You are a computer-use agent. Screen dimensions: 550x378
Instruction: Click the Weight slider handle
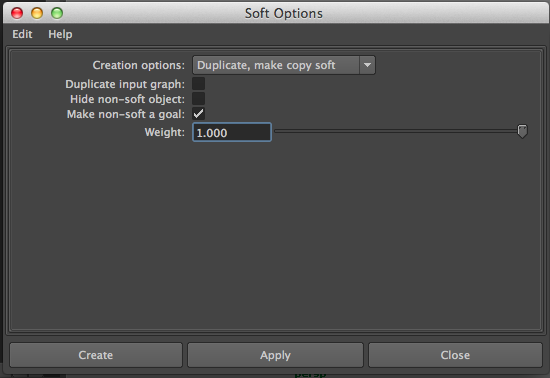click(x=522, y=131)
